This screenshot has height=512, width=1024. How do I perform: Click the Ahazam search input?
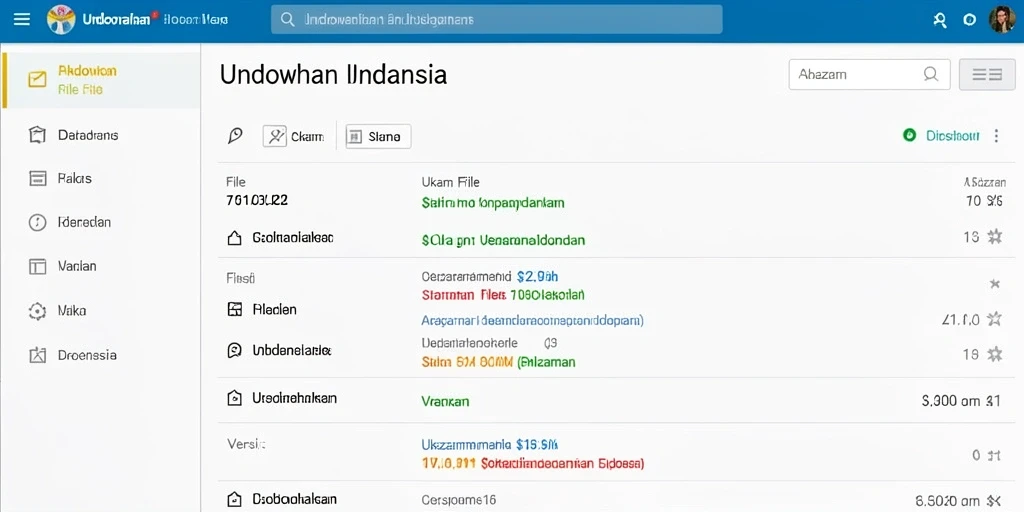click(869, 74)
